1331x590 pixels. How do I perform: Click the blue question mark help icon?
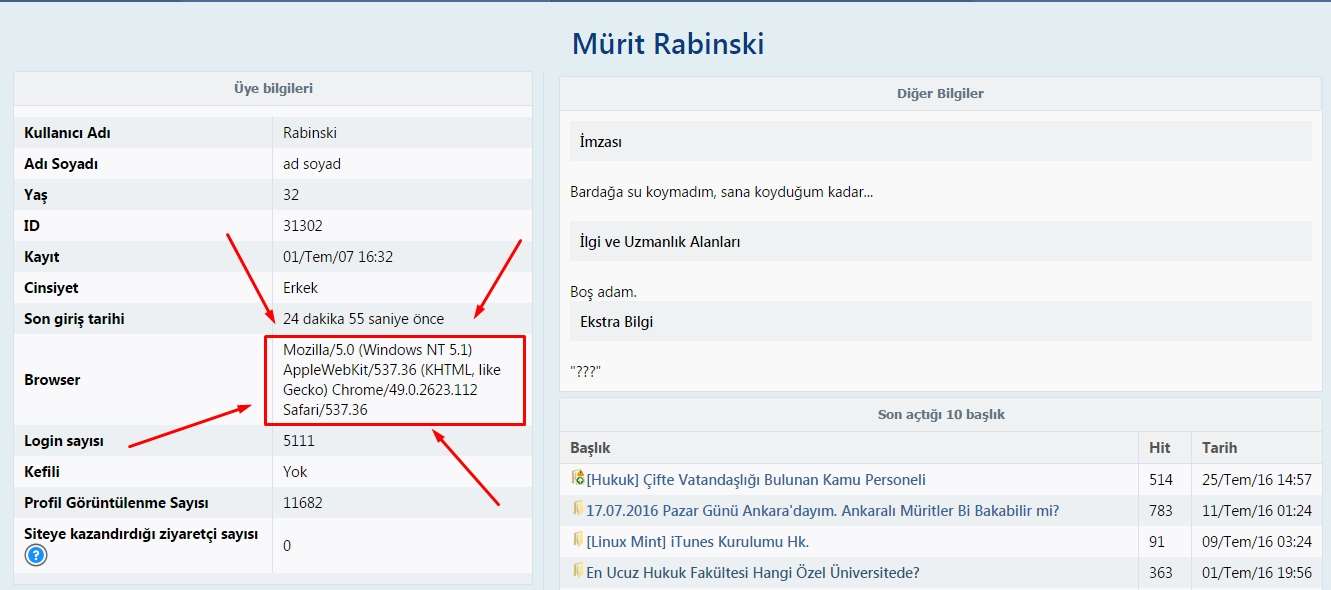36,555
